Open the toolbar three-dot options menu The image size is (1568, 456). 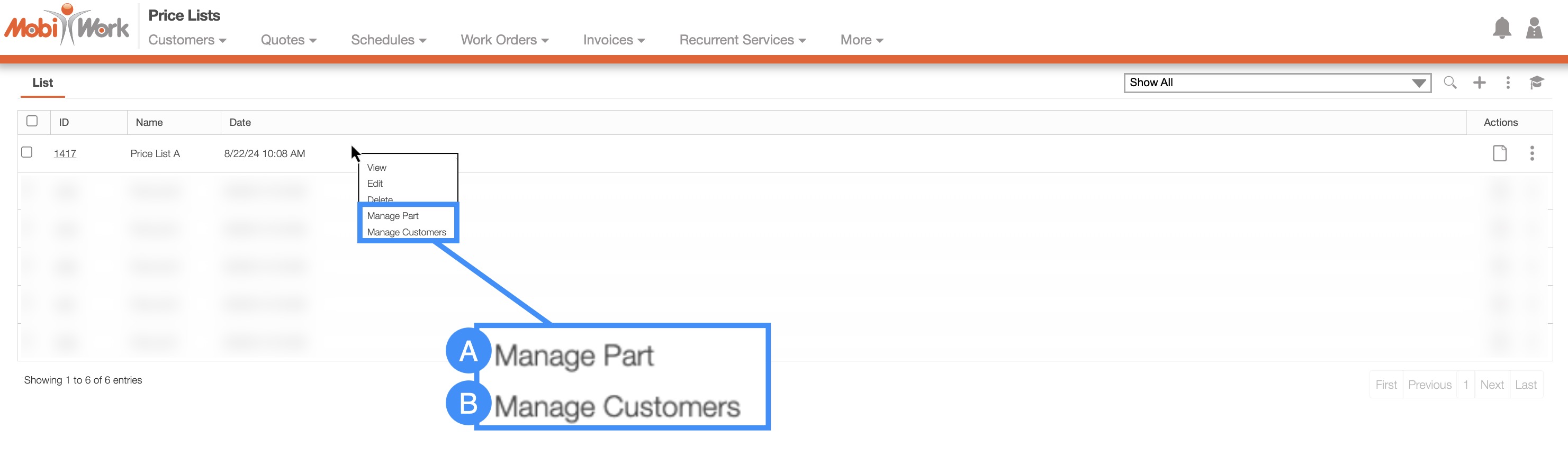coord(1508,83)
